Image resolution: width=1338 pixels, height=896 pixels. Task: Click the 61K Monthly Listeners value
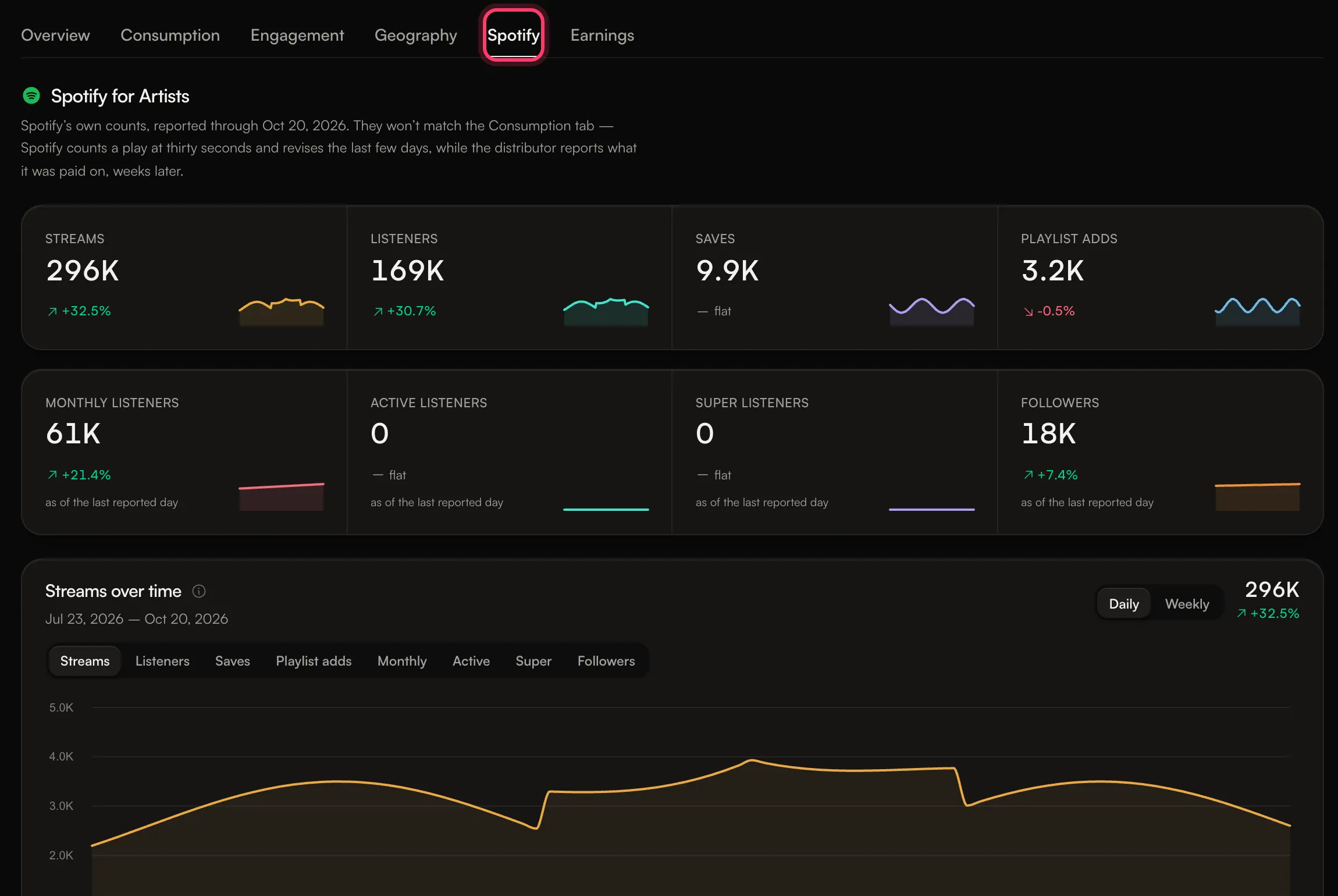click(x=73, y=434)
